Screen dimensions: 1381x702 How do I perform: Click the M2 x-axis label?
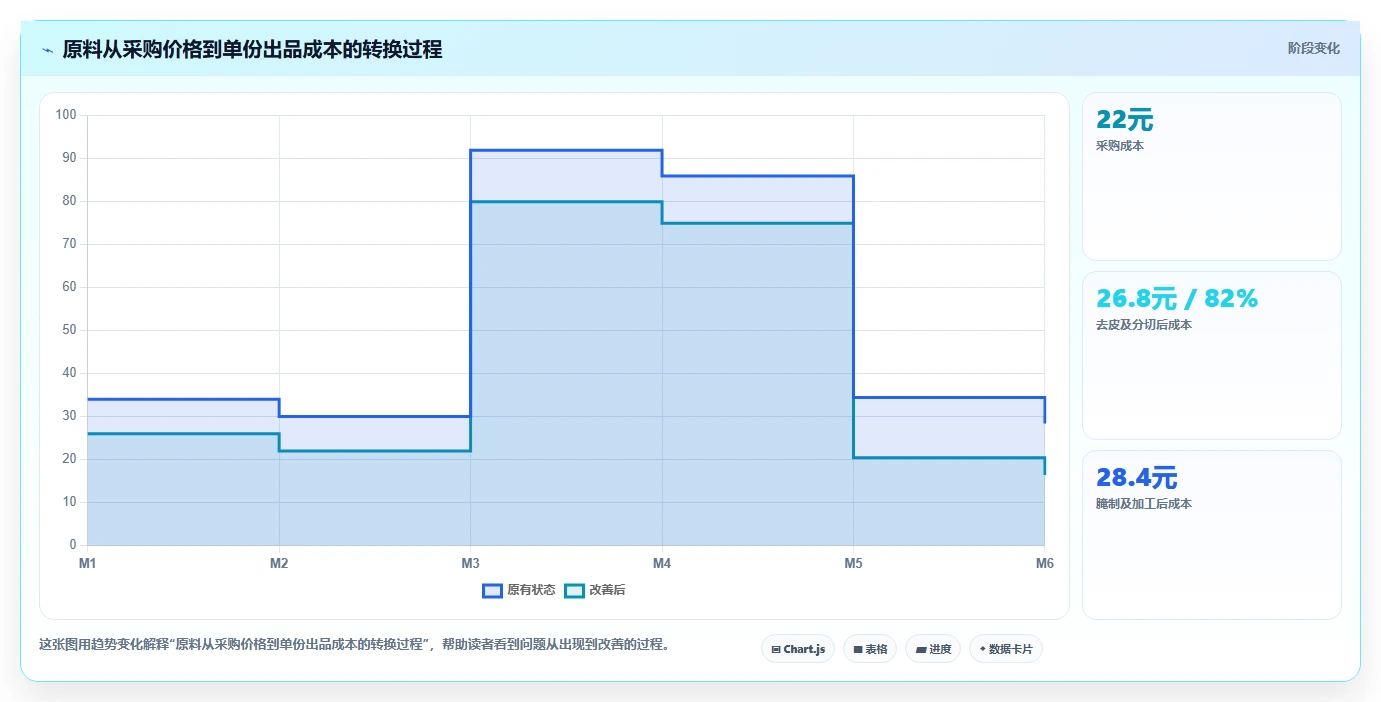point(279,564)
